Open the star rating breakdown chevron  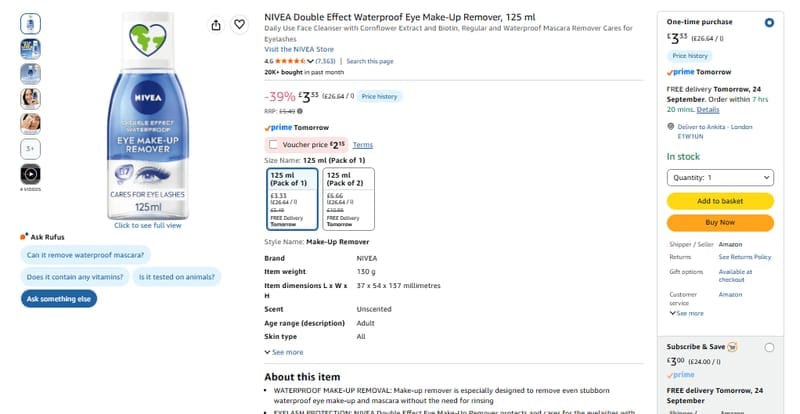(310, 61)
